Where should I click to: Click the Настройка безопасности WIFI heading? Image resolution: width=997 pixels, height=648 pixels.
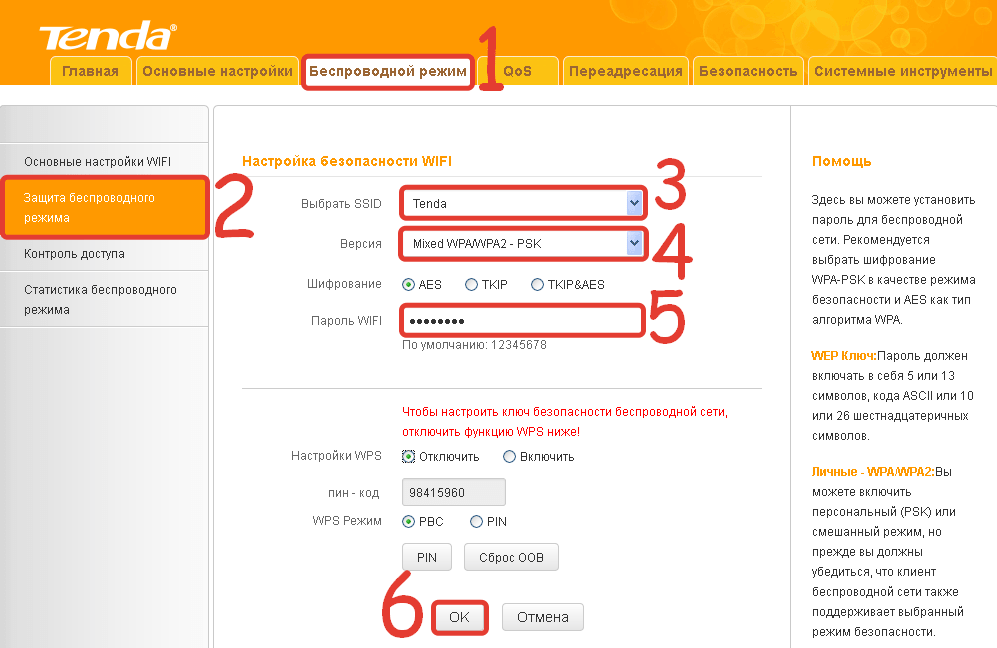(347, 162)
